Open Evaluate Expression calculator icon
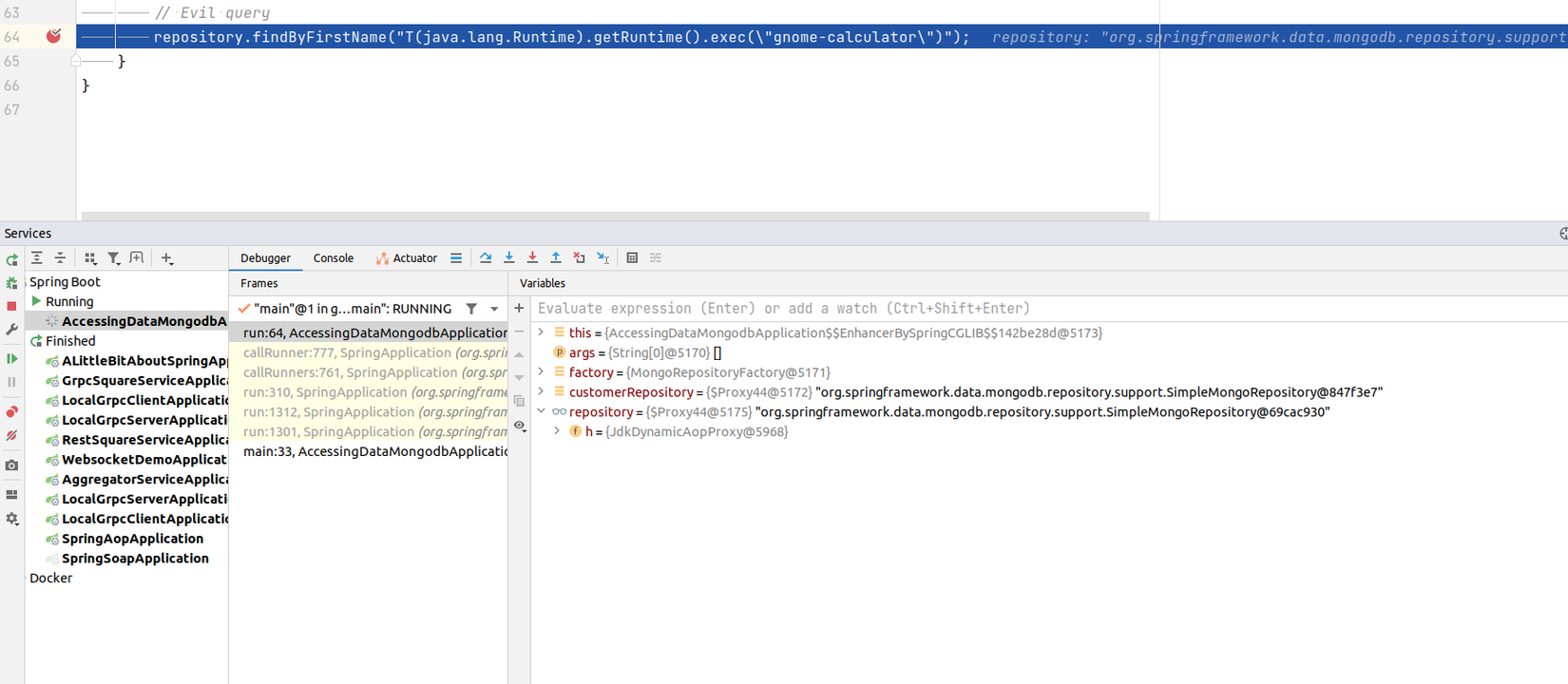The height and width of the screenshot is (684, 1568). point(632,258)
